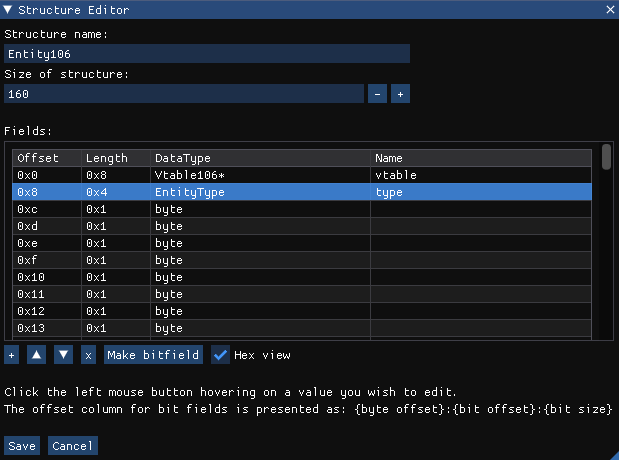Edit the Structure name field Entity106
619x460 pixels.
click(207, 54)
